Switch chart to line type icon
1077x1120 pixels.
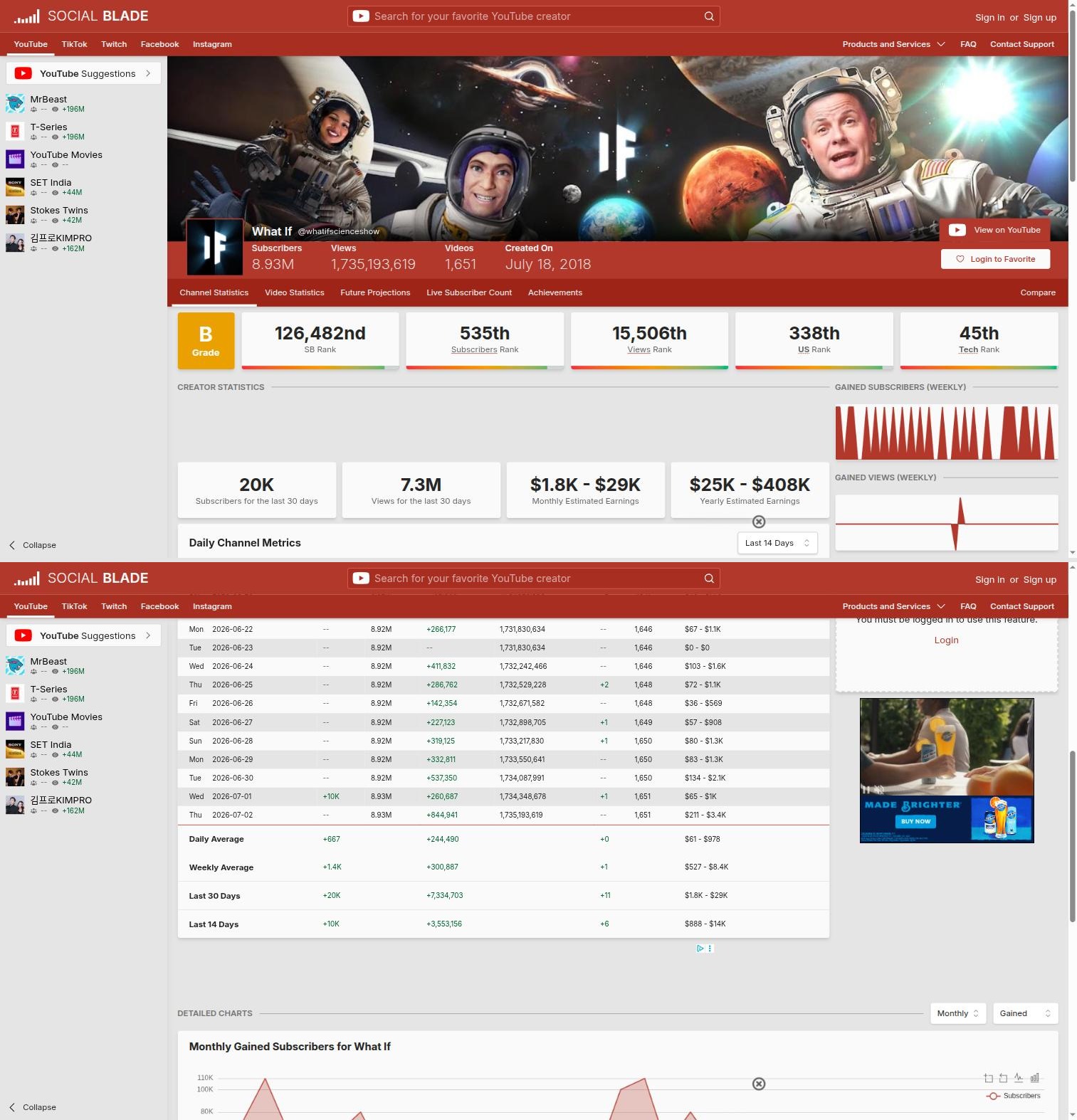(1019, 1078)
